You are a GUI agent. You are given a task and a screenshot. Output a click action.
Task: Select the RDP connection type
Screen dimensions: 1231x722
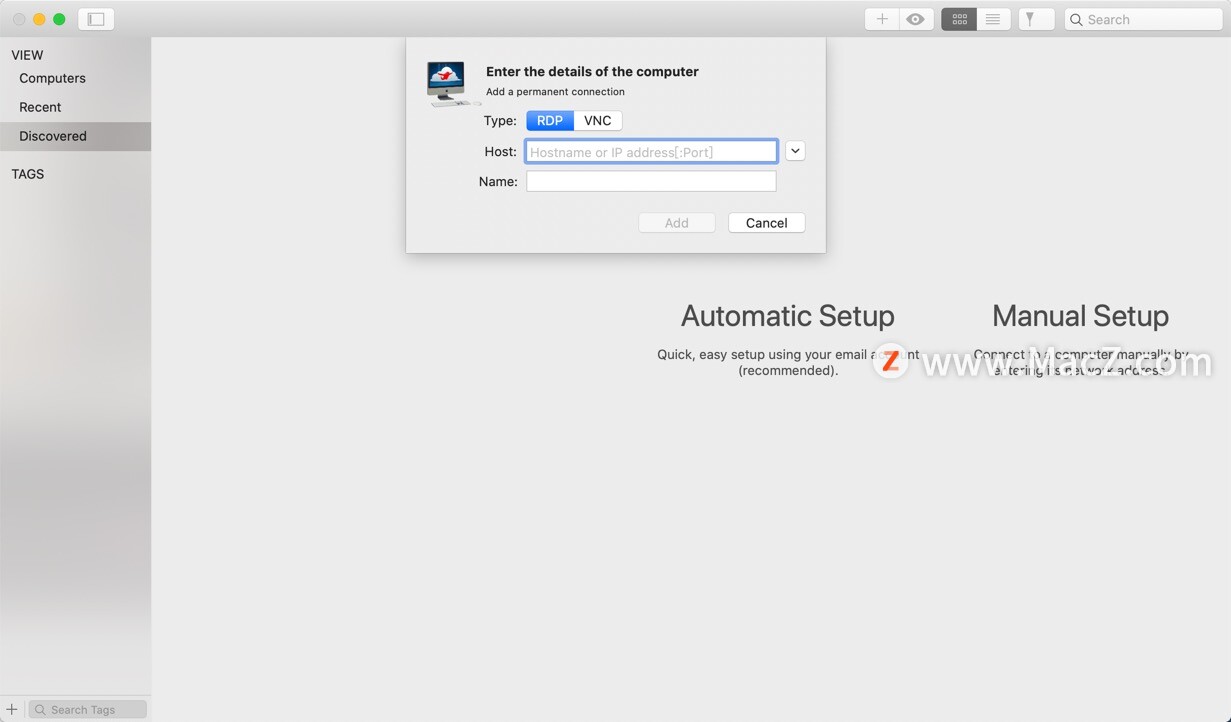(549, 120)
